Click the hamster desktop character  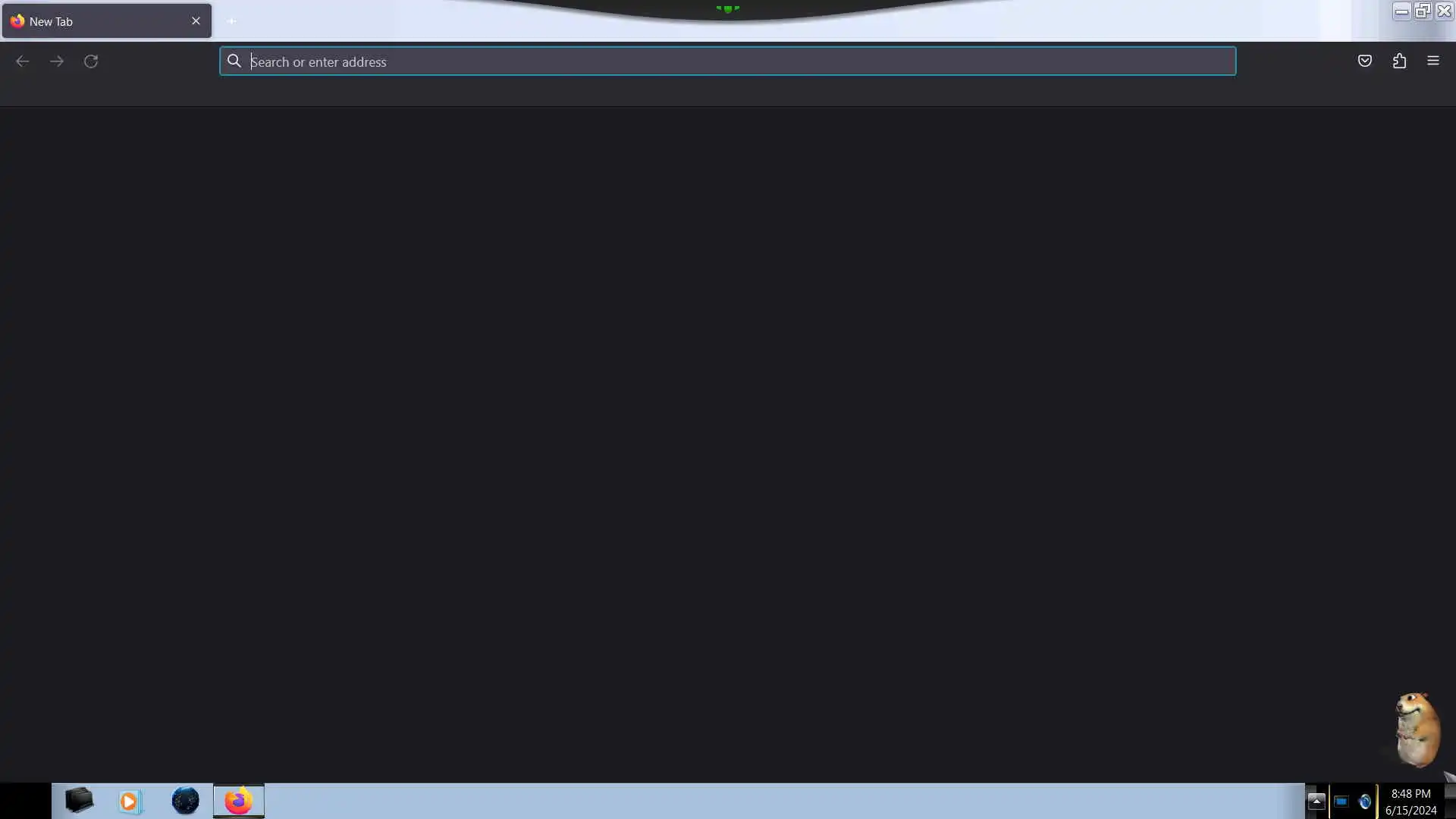(1416, 730)
